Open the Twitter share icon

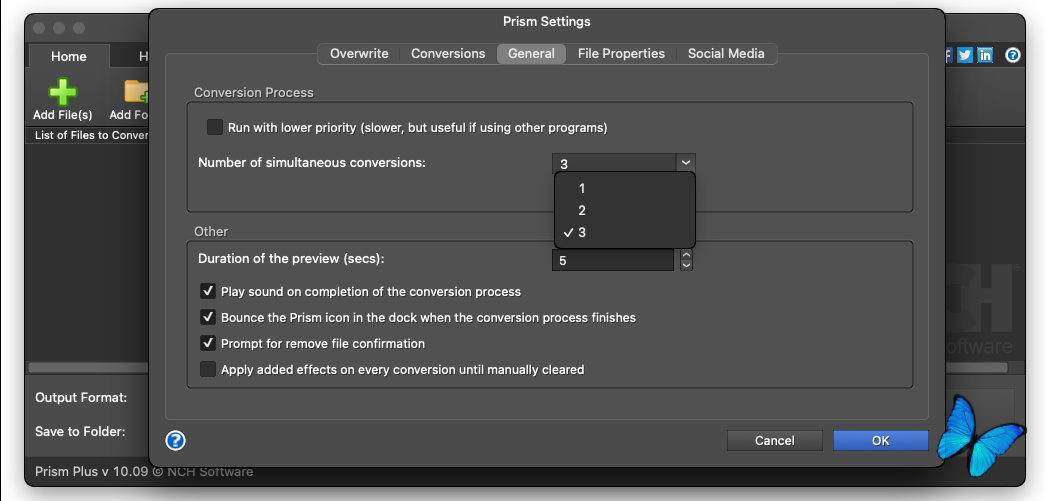point(965,56)
